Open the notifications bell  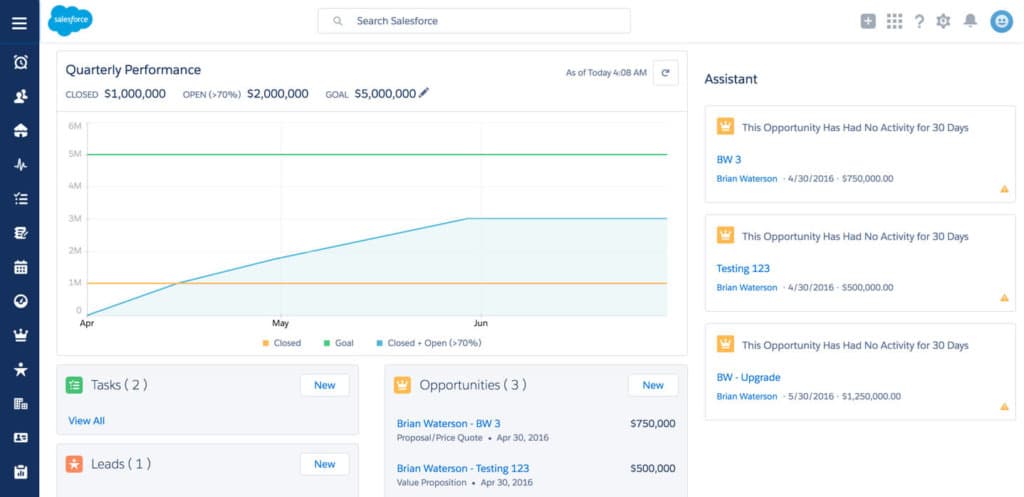(x=970, y=21)
